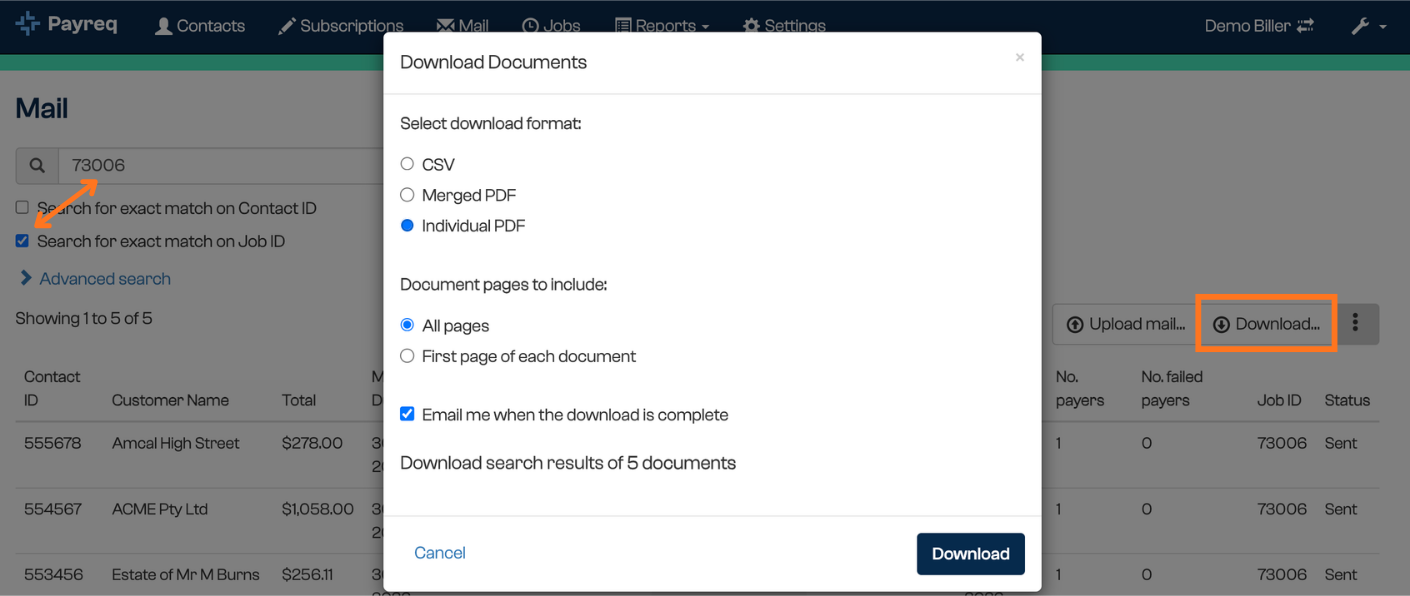The height and width of the screenshot is (596, 1410).
Task: Open the Settings page
Action: pyautogui.click(x=784, y=26)
